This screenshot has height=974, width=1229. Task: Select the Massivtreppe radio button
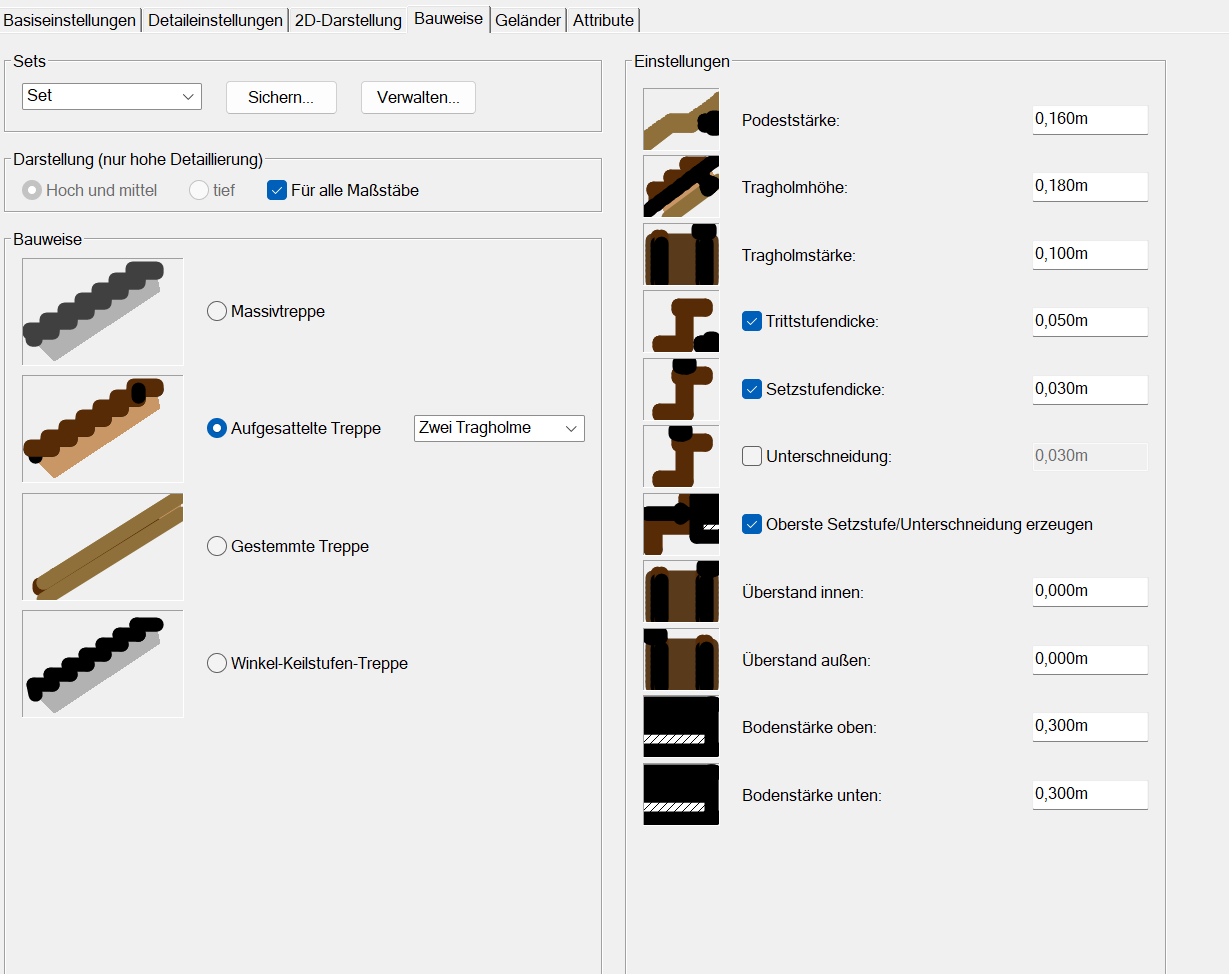coord(217,311)
